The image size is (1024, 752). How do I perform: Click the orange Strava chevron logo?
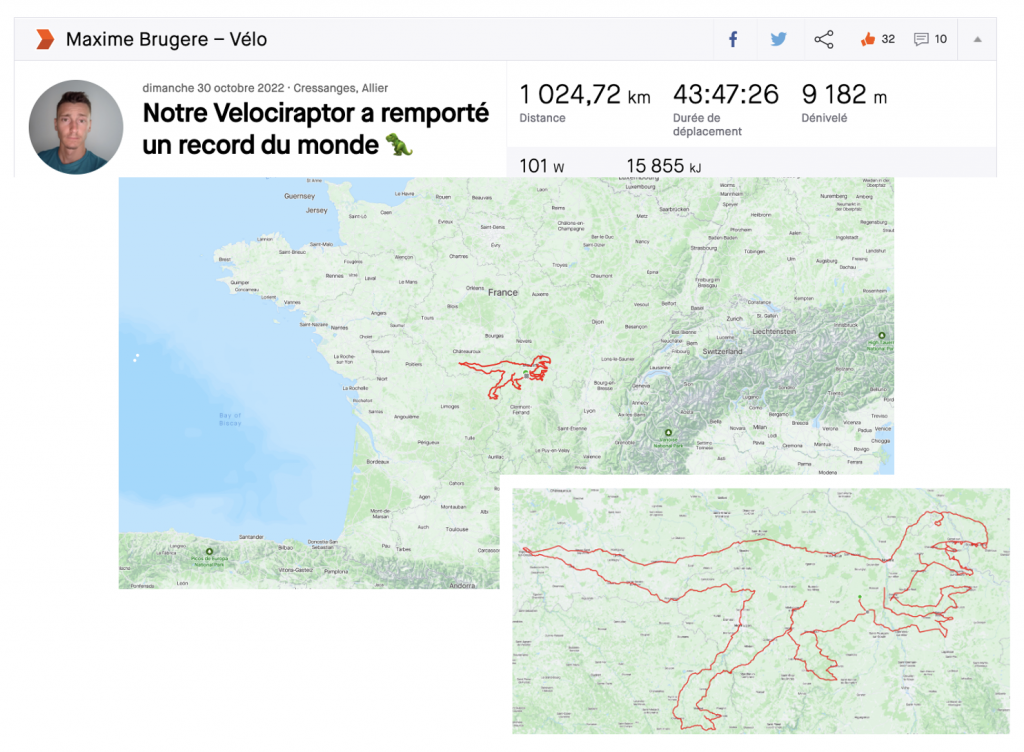coord(44,39)
